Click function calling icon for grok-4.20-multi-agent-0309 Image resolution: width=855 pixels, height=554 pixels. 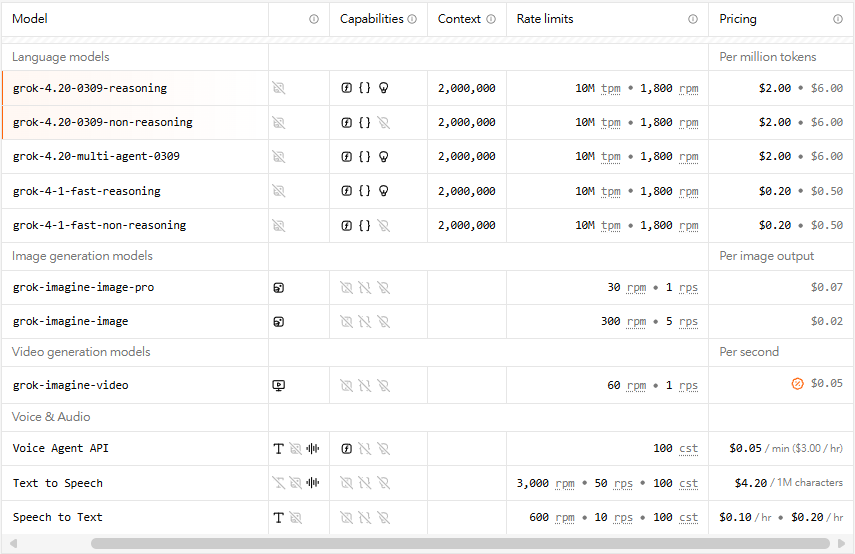pos(347,157)
